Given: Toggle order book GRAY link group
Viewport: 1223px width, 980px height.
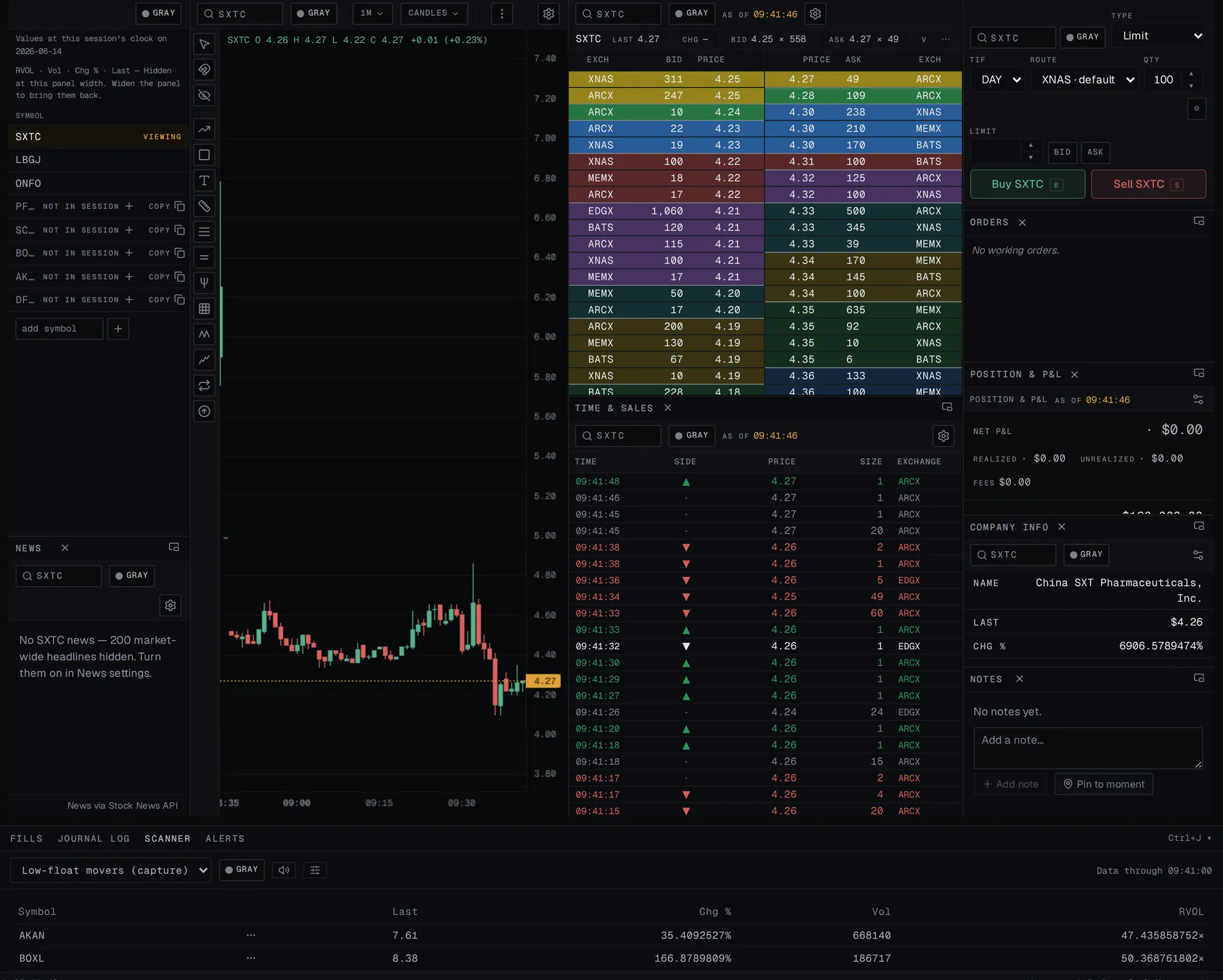Looking at the screenshot, I should (692, 13).
